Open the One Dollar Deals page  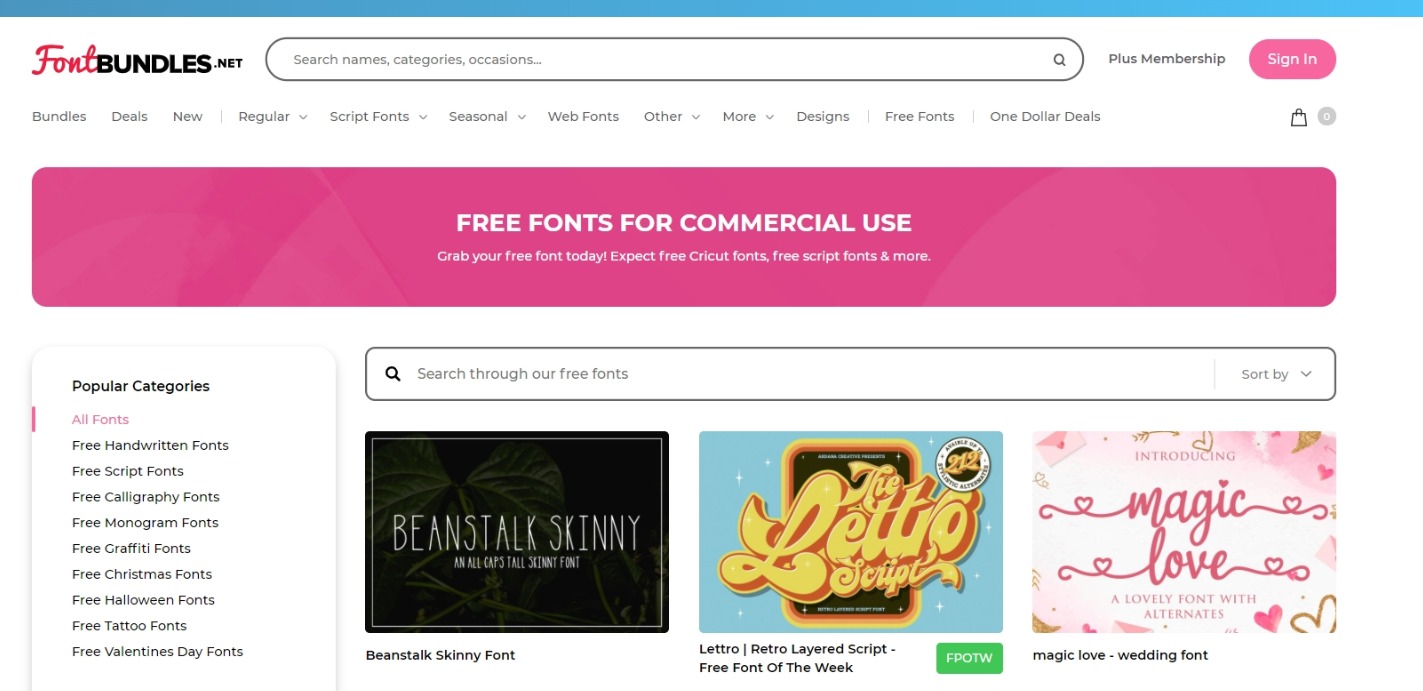click(x=1044, y=116)
